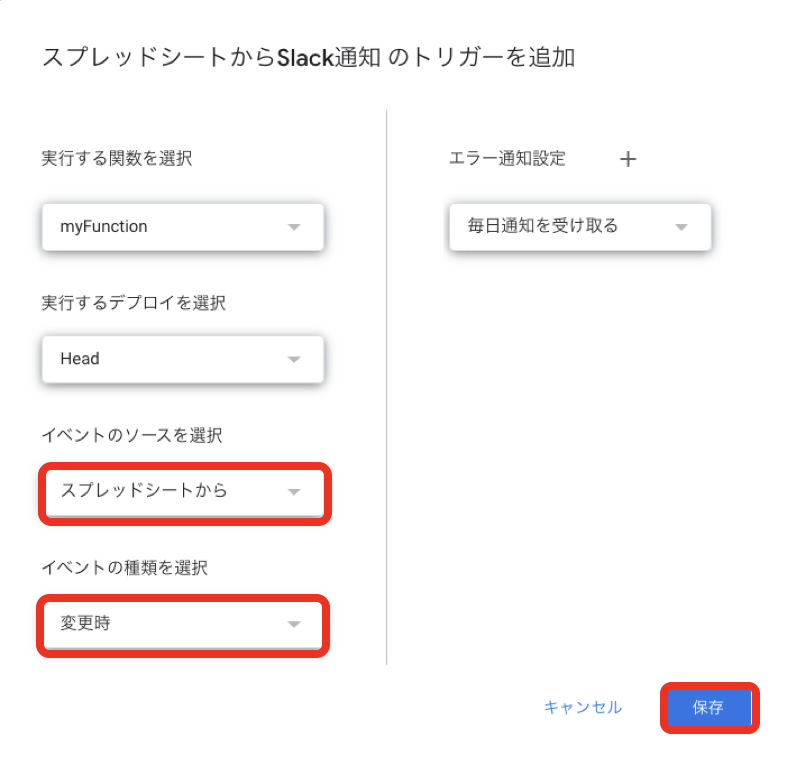Click the myFunction text in the function field

coord(104,227)
